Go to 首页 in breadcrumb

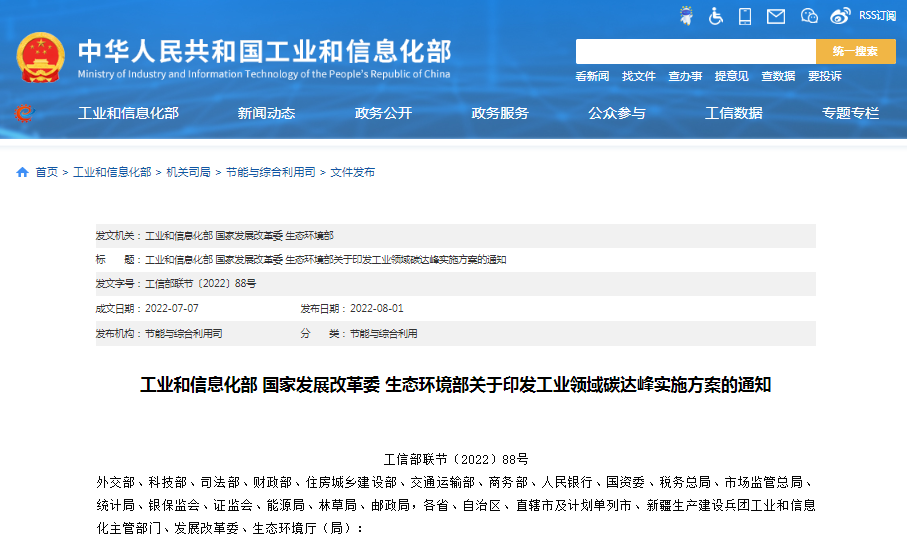click(47, 172)
